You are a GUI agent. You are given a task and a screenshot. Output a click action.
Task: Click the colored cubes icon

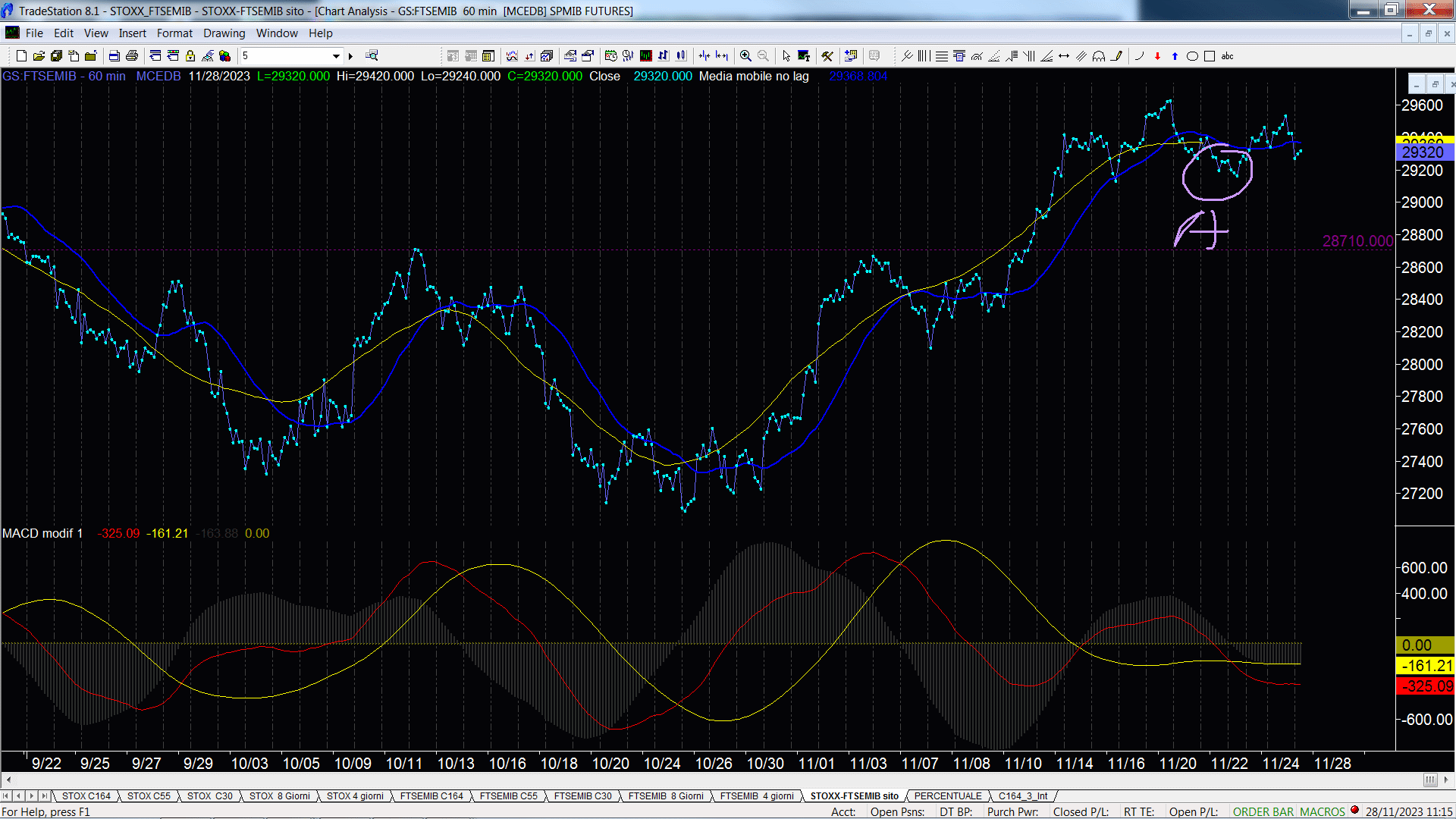(224, 56)
